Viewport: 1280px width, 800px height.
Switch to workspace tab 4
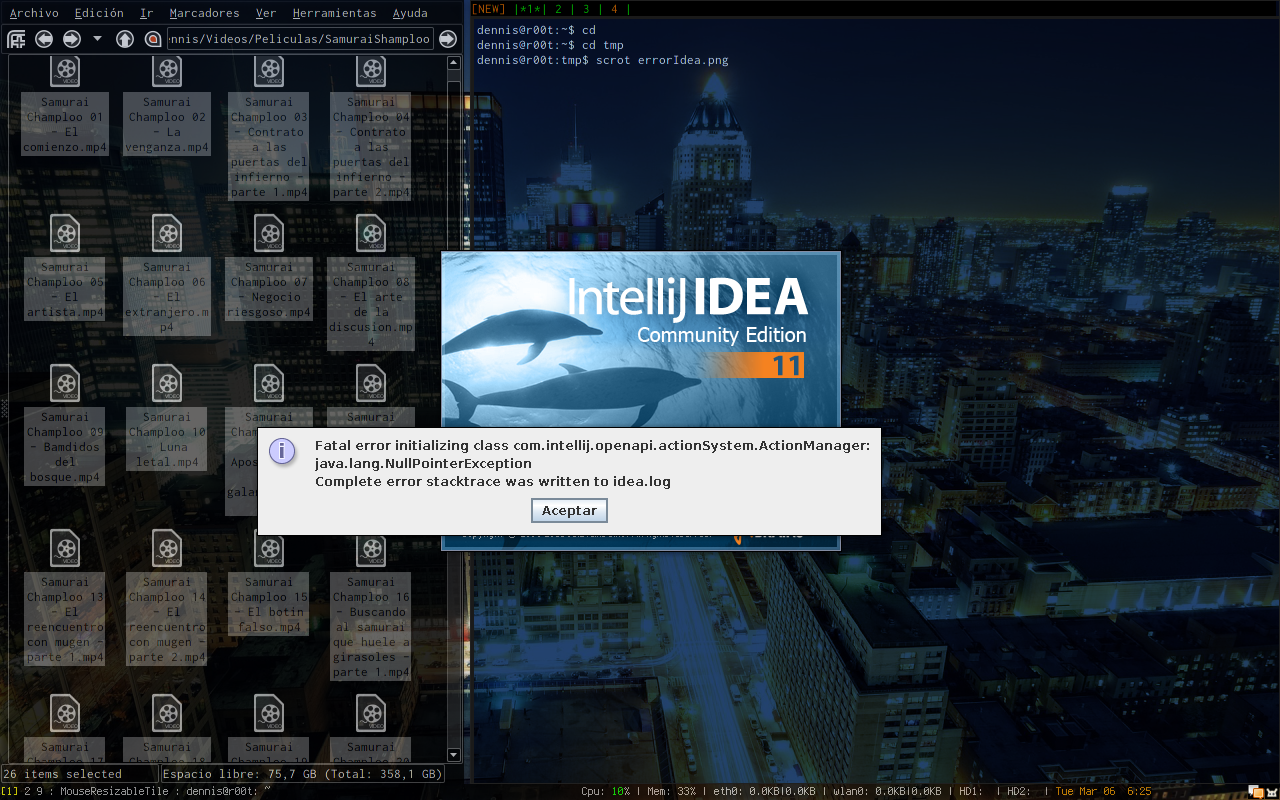click(x=614, y=8)
